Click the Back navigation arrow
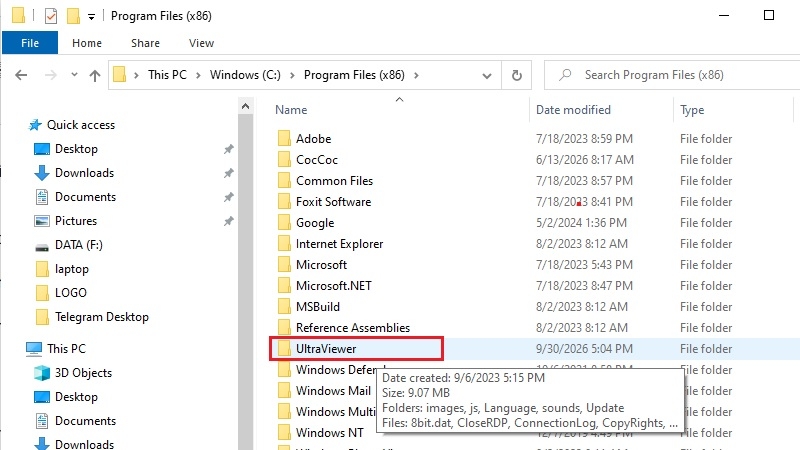The width and height of the screenshot is (800, 450). click(21, 76)
